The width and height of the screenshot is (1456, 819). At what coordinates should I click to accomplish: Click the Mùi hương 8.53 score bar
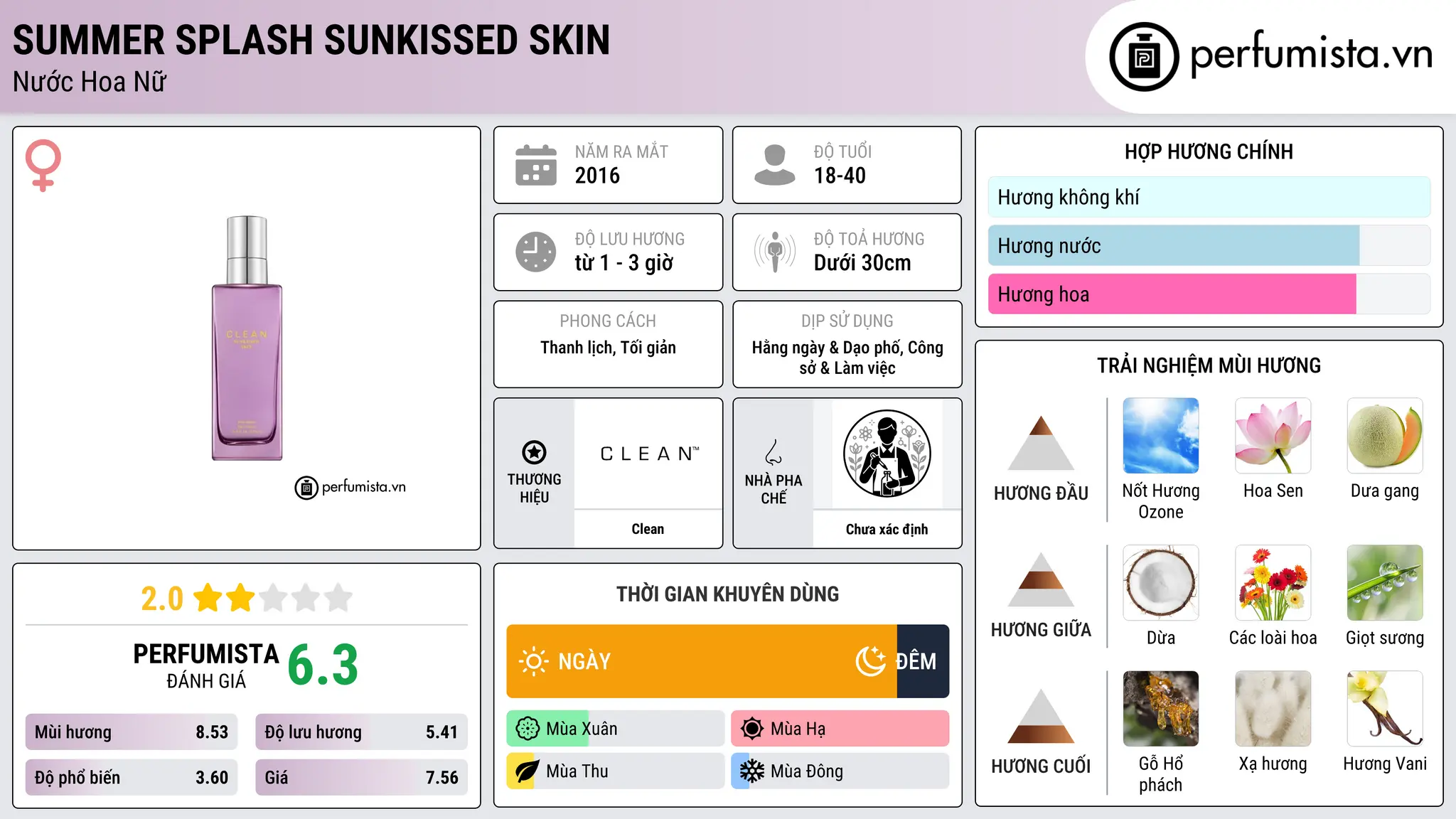pos(132,732)
